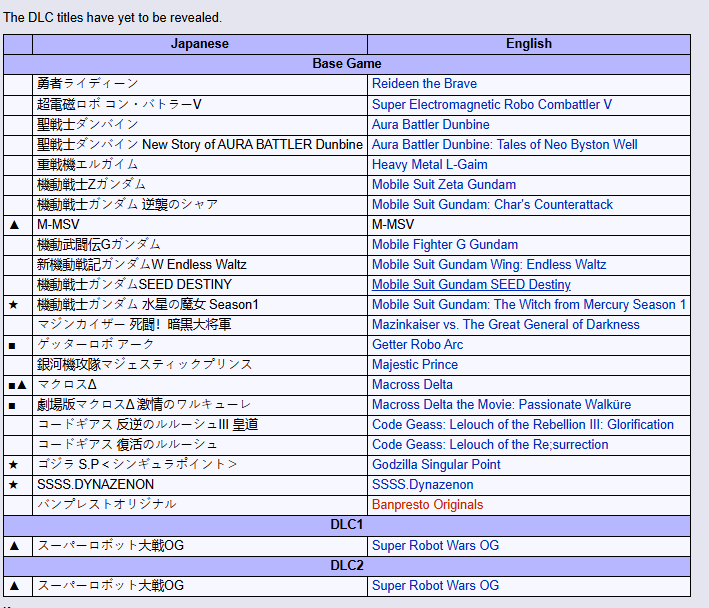Screen dimensions: 709x608
Task: Click the Japanese column header
Action: coord(200,44)
